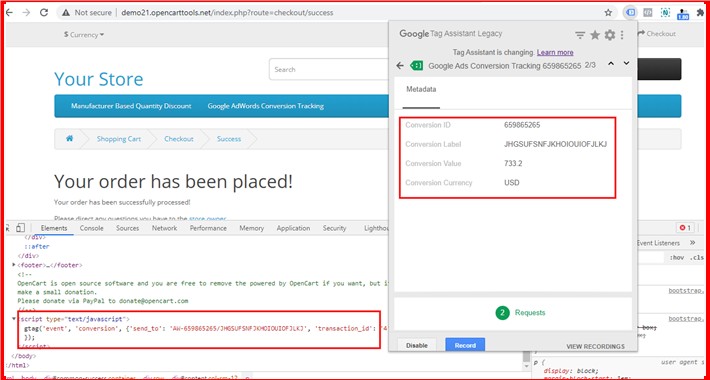Show more Styles pane tabs with >> chevron
Screen dimensions: 710x380
[692, 243]
